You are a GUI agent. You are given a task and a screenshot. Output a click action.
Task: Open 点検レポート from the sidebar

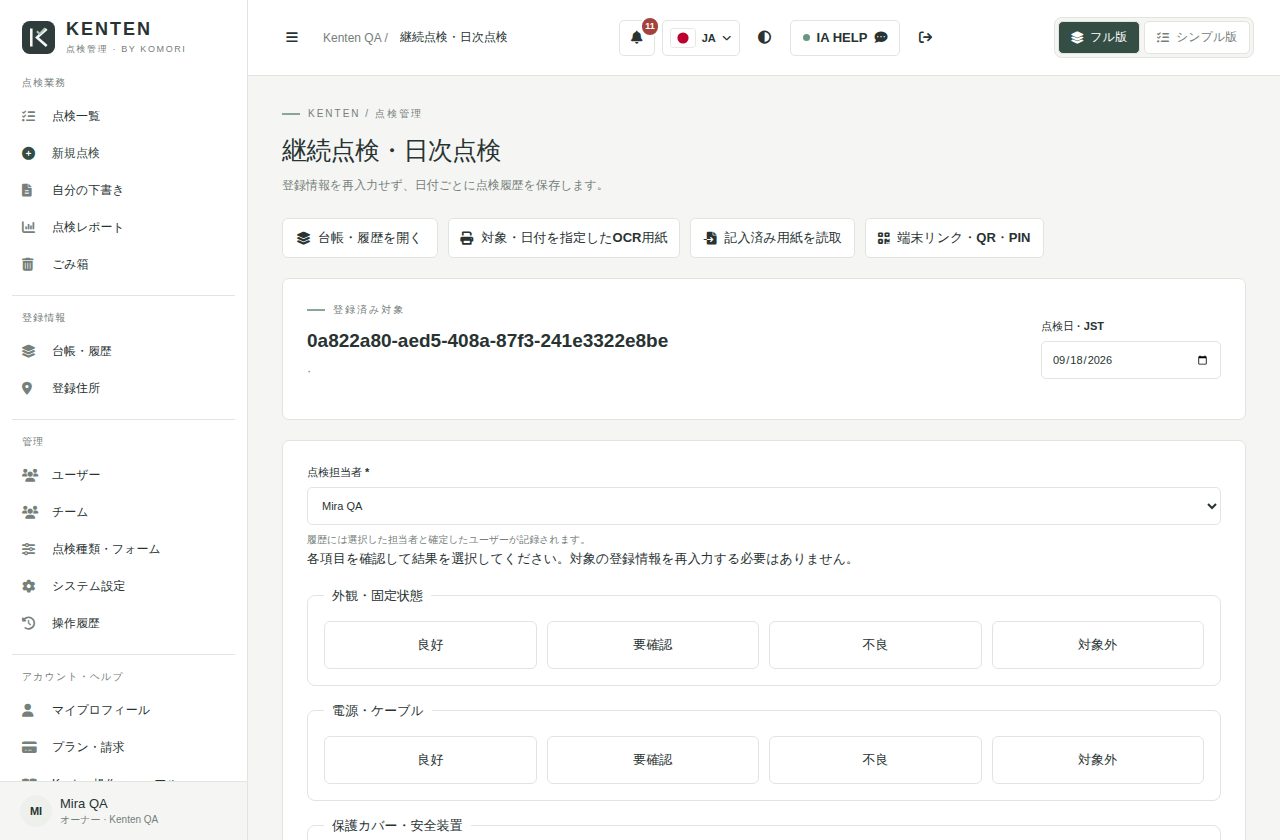click(x=124, y=227)
